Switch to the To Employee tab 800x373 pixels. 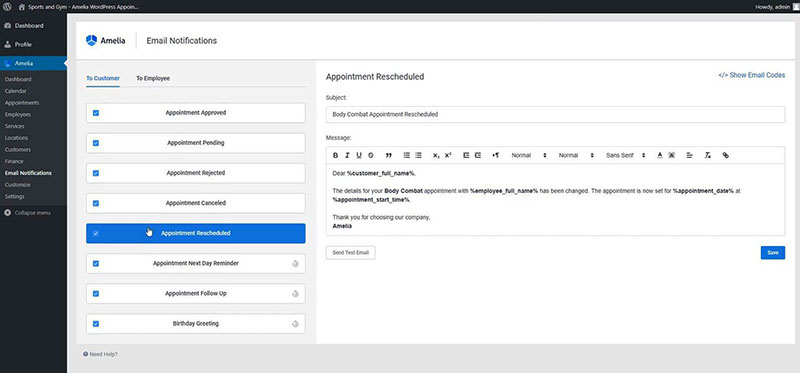153,79
